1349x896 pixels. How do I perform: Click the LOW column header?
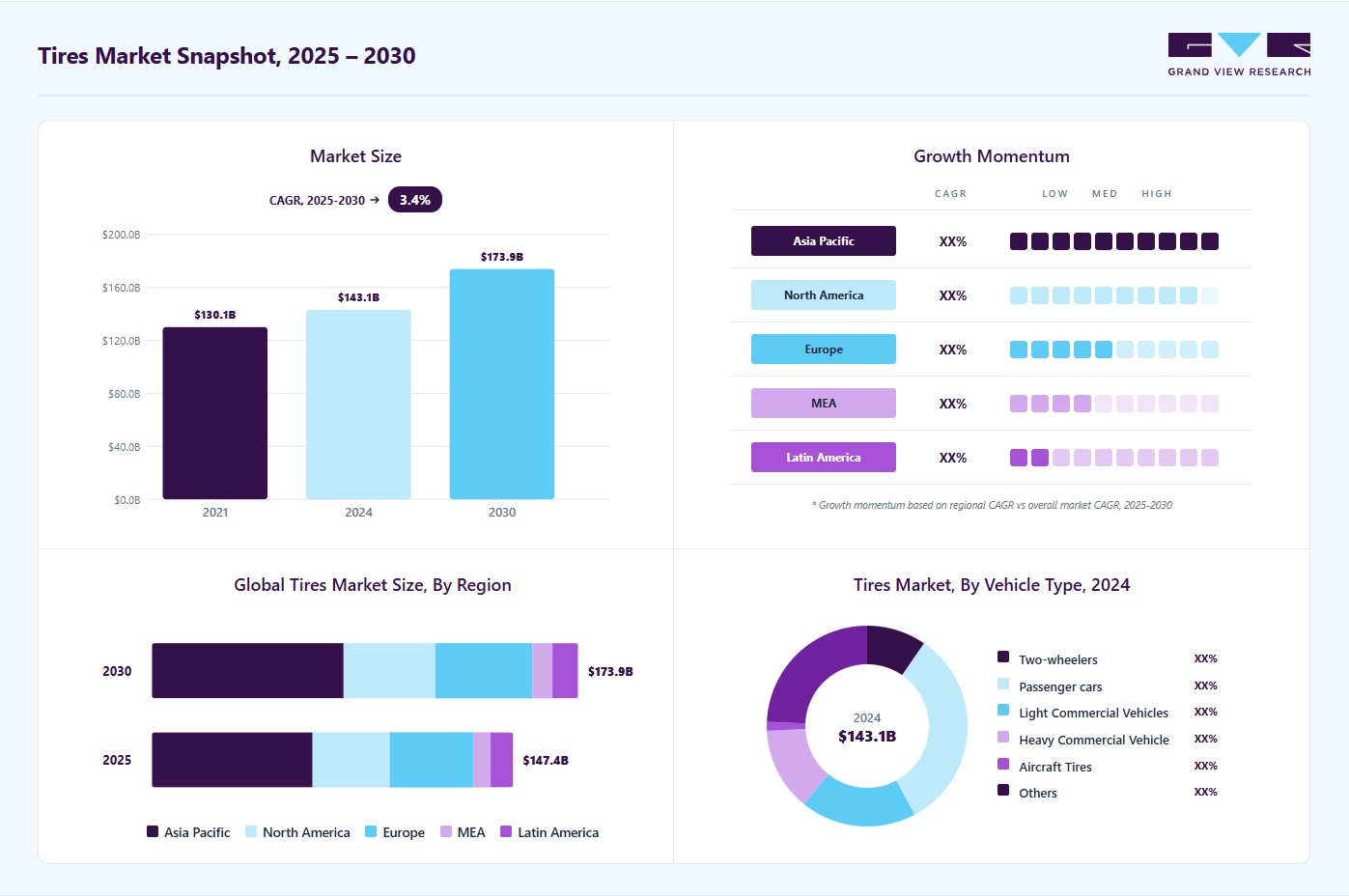tap(1055, 194)
